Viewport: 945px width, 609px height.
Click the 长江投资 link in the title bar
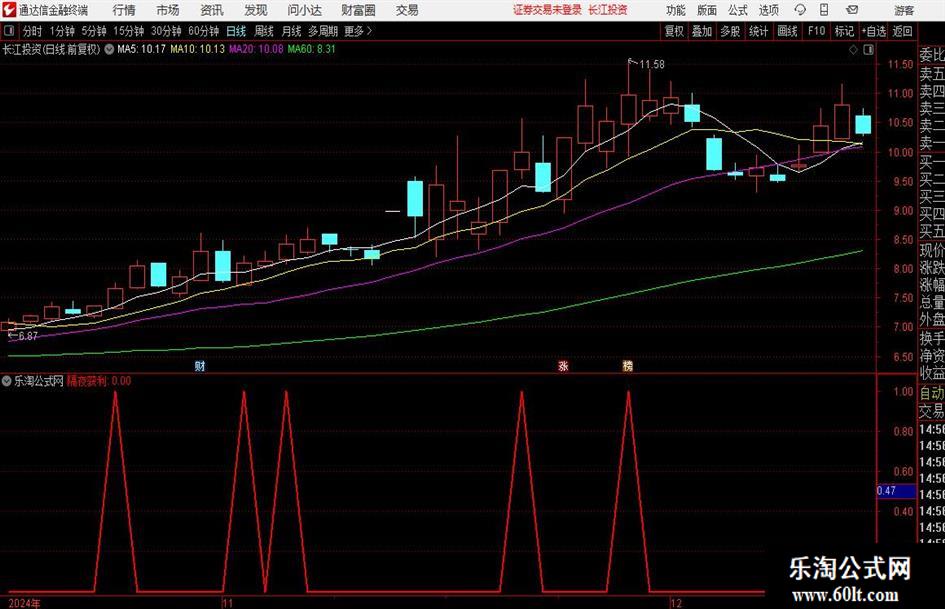click(608, 10)
